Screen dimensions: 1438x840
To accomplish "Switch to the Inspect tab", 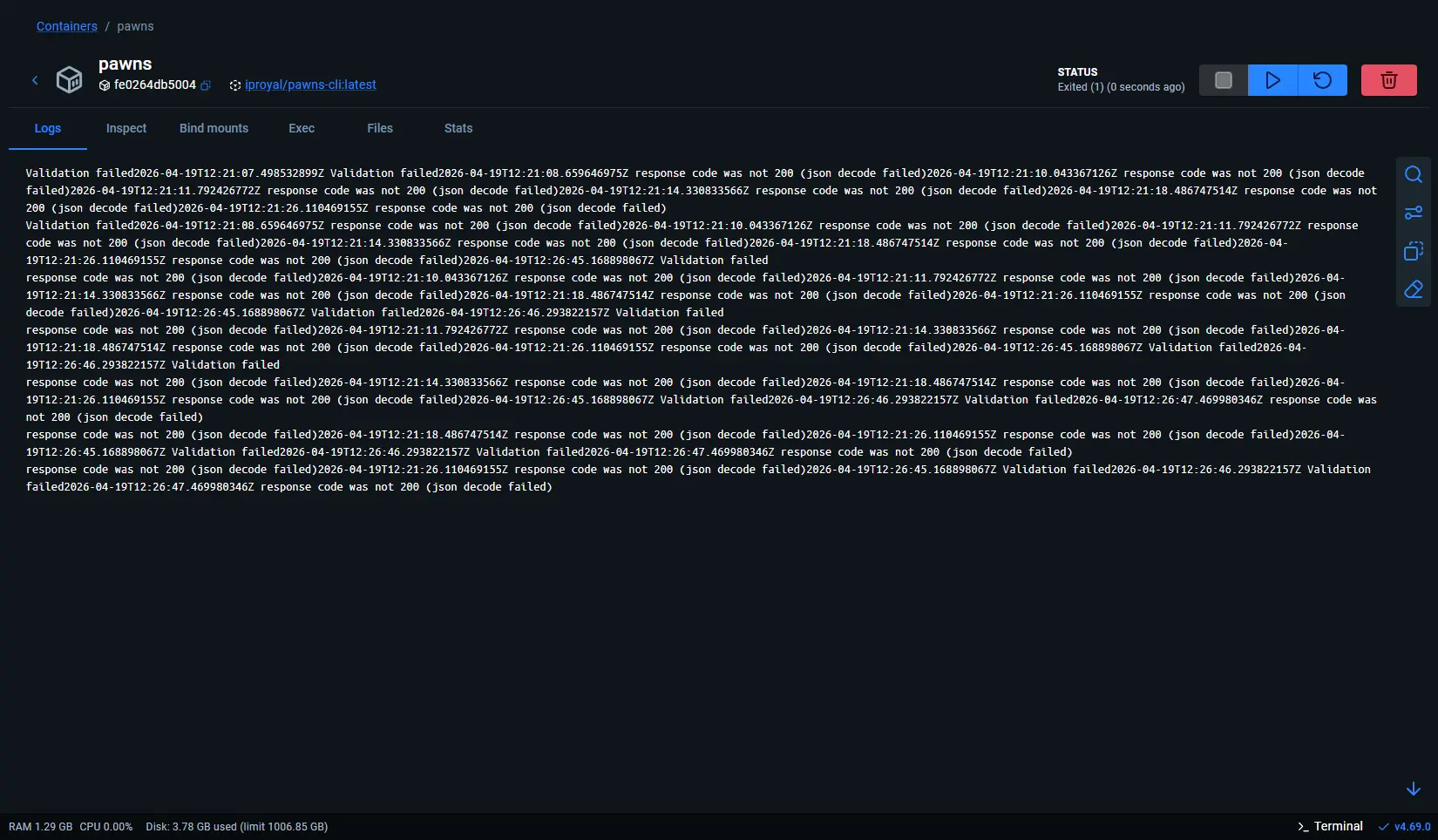I will pos(126,128).
